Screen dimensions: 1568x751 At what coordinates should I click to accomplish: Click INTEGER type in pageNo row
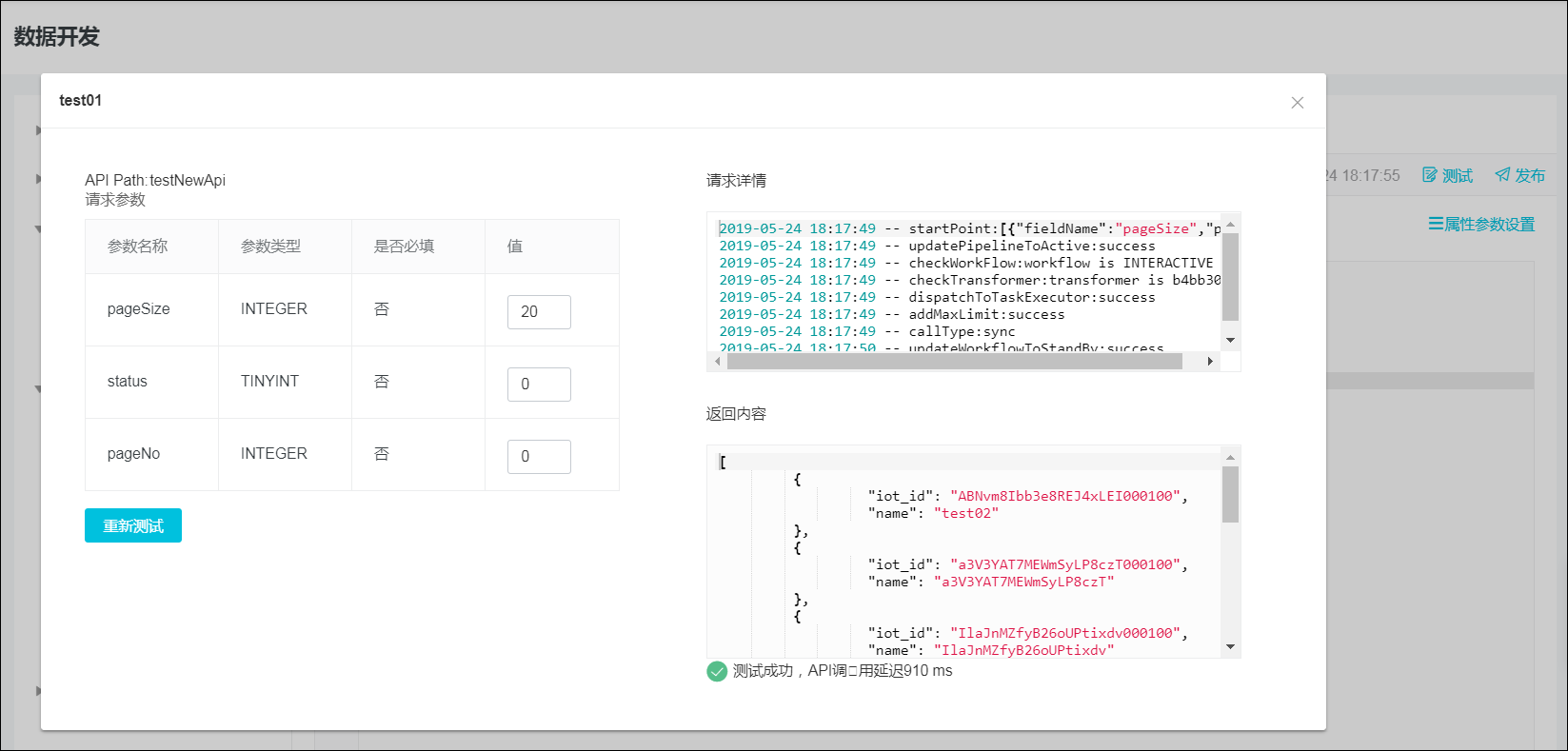[x=274, y=454]
